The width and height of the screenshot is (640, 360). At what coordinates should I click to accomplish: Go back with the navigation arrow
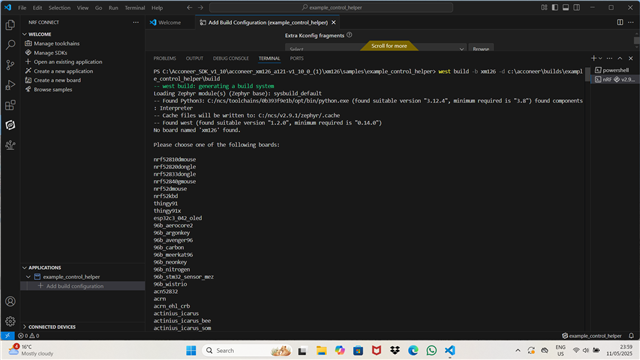[189, 7]
